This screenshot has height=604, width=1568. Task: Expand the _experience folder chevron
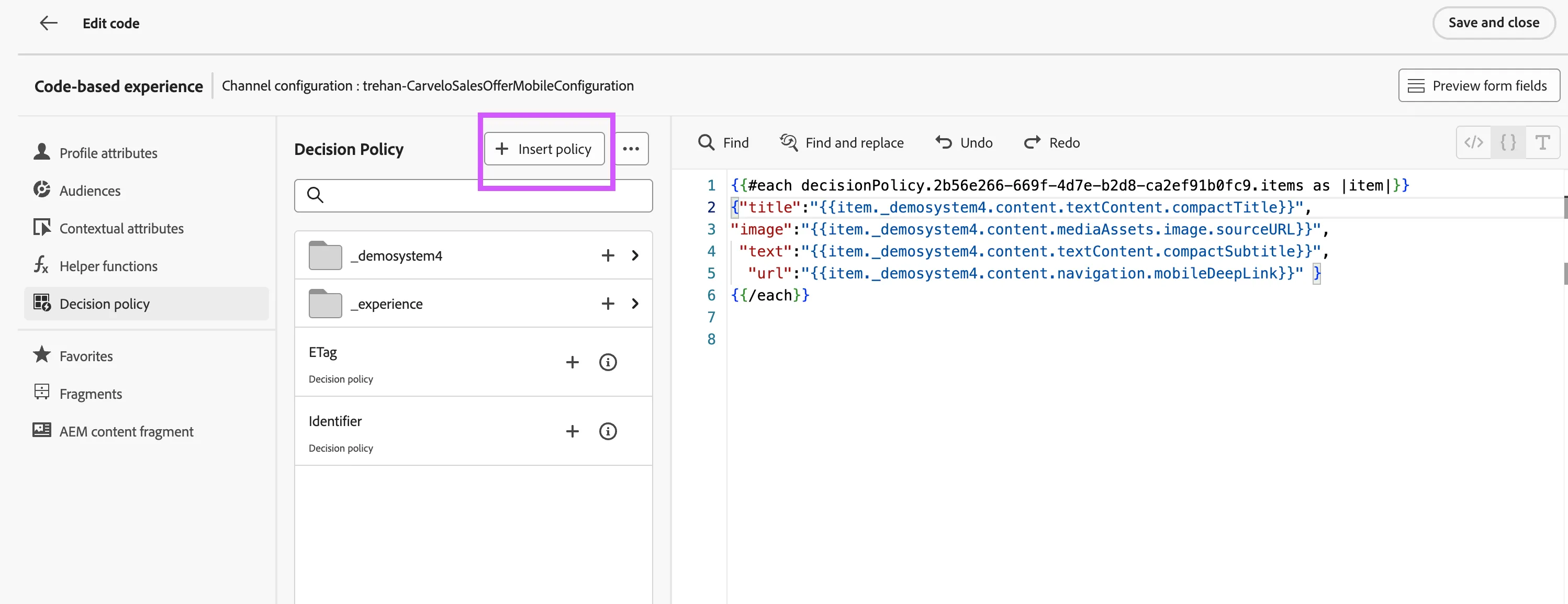point(635,303)
